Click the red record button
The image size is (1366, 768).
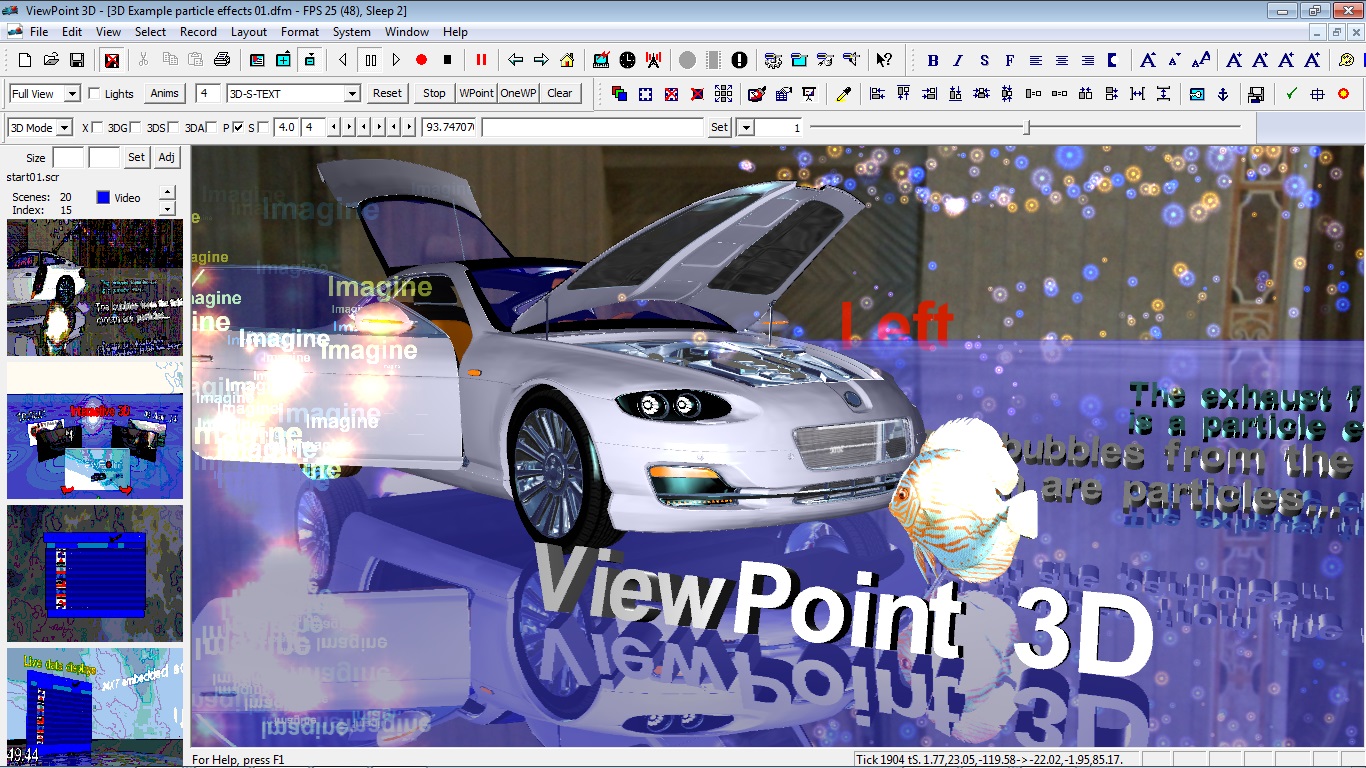pyautogui.click(x=421, y=60)
